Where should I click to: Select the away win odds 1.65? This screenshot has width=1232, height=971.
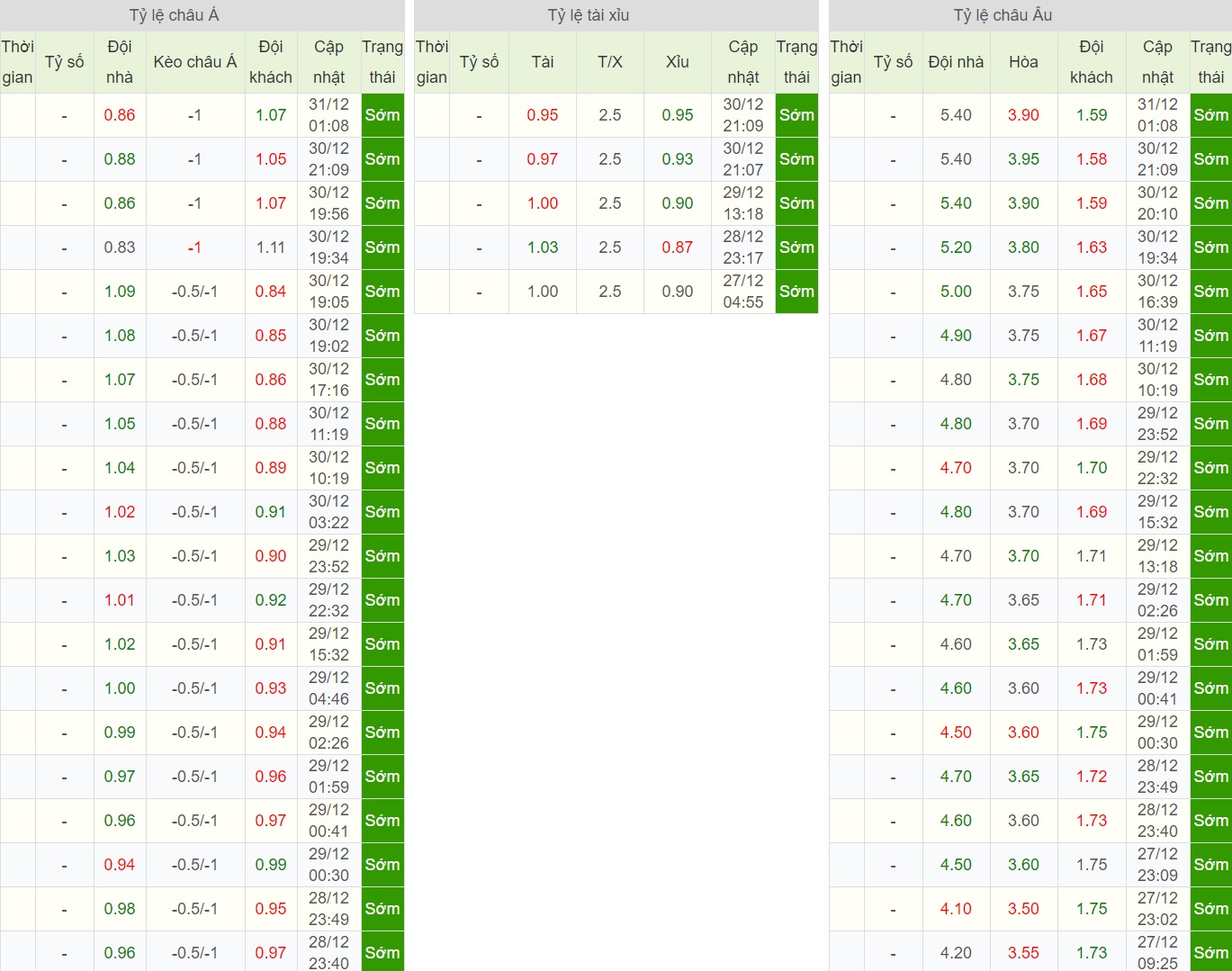1092,292
